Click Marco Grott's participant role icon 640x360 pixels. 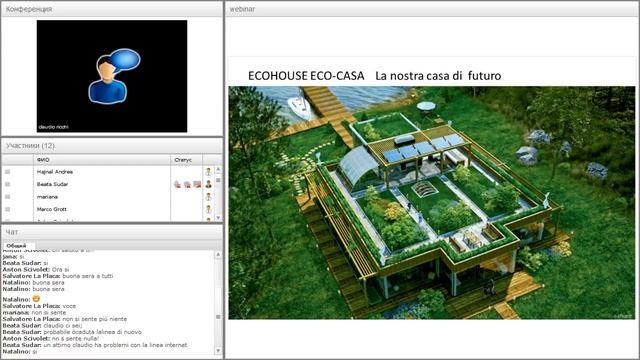(x=208, y=209)
